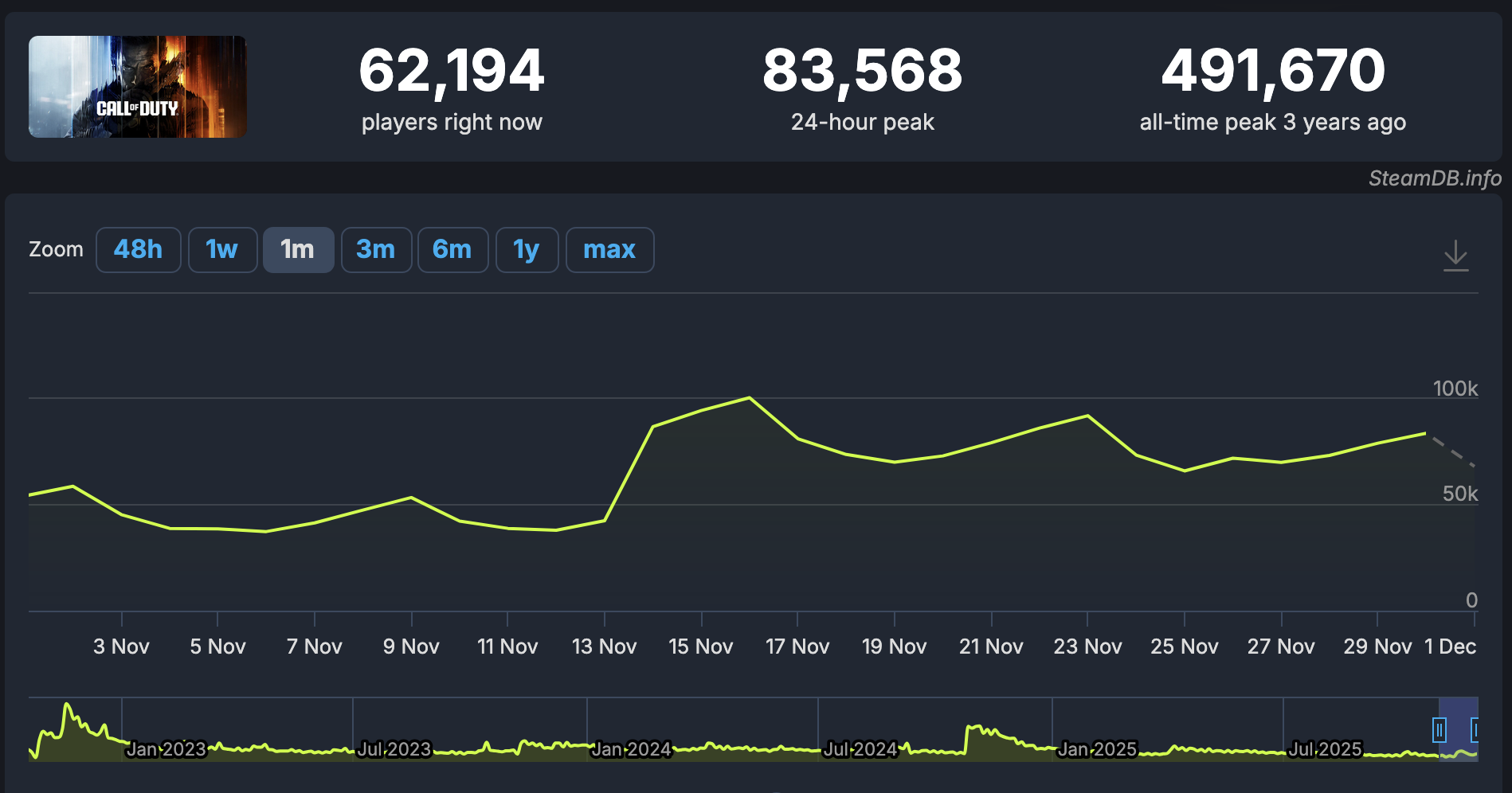Click Jul 2025 in the navigator timeline
The image size is (1512, 793).
(x=1326, y=749)
